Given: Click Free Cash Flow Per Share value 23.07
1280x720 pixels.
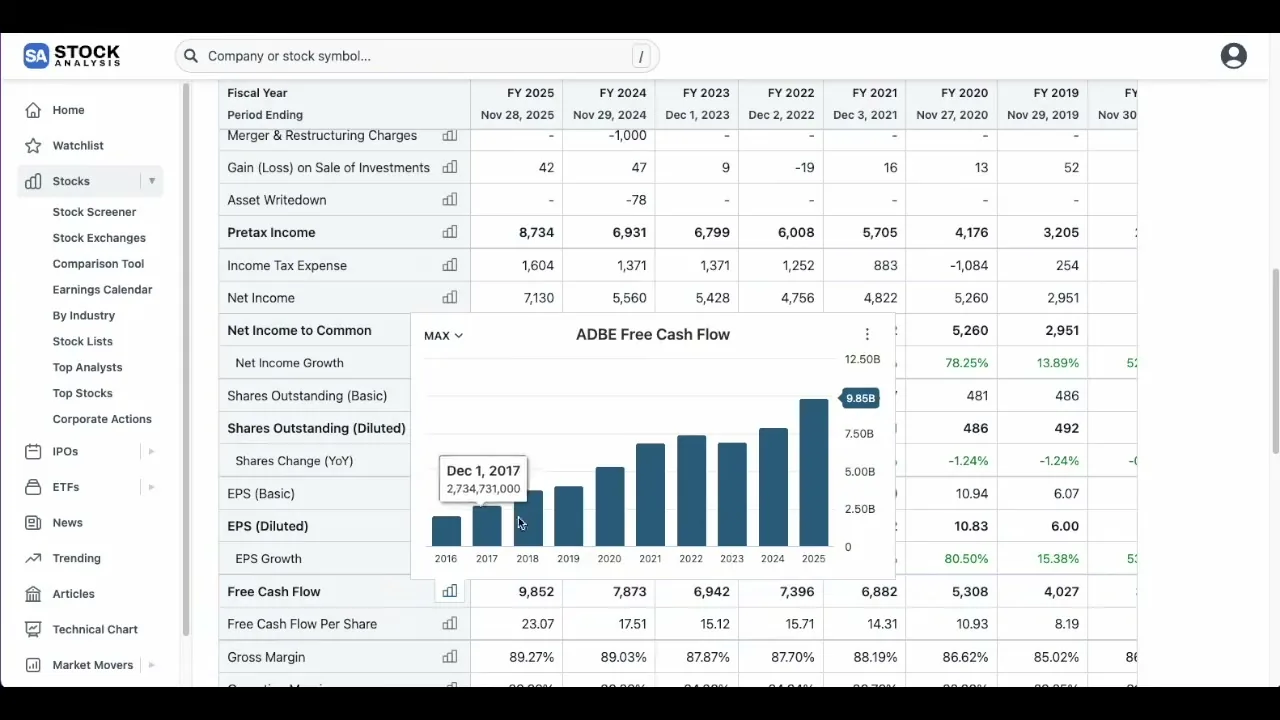Looking at the screenshot, I should [538, 624].
